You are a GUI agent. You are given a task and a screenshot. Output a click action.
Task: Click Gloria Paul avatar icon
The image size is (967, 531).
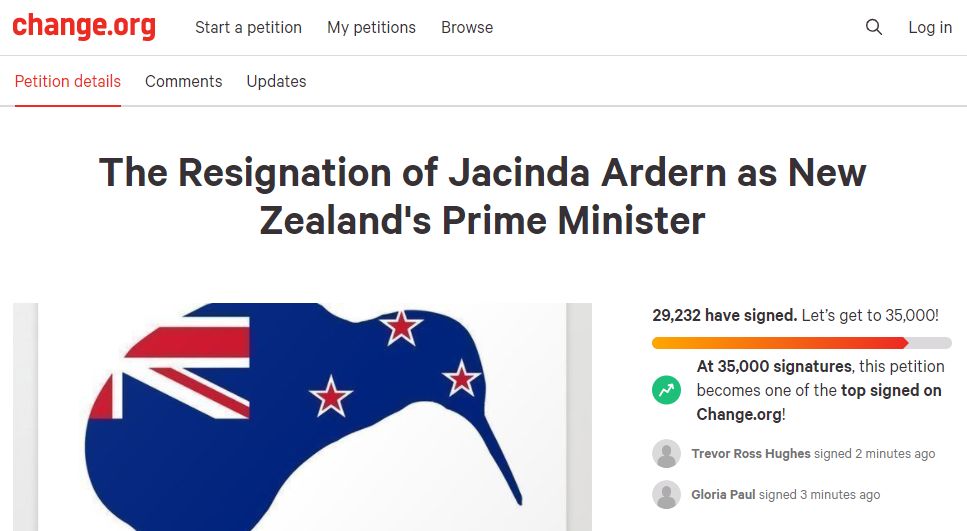pos(667,495)
